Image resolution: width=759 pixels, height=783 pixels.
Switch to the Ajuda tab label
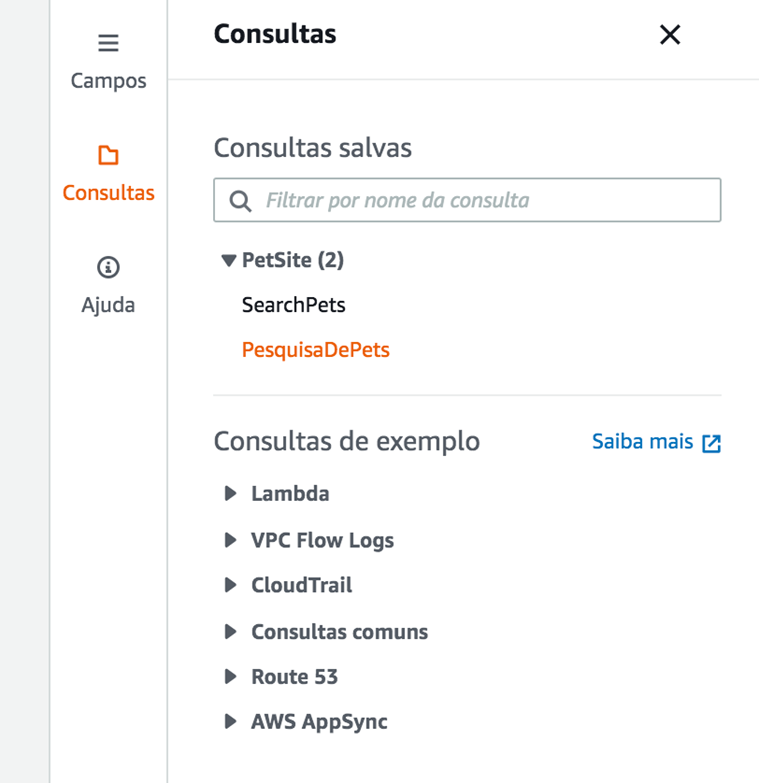[108, 305]
